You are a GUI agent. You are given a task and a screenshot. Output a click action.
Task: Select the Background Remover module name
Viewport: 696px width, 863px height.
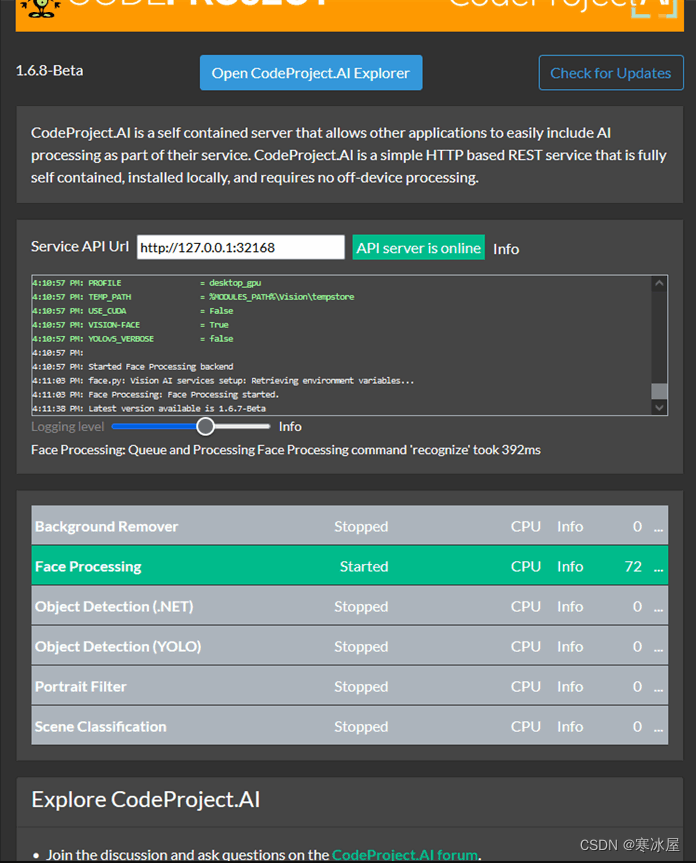pos(106,527)
